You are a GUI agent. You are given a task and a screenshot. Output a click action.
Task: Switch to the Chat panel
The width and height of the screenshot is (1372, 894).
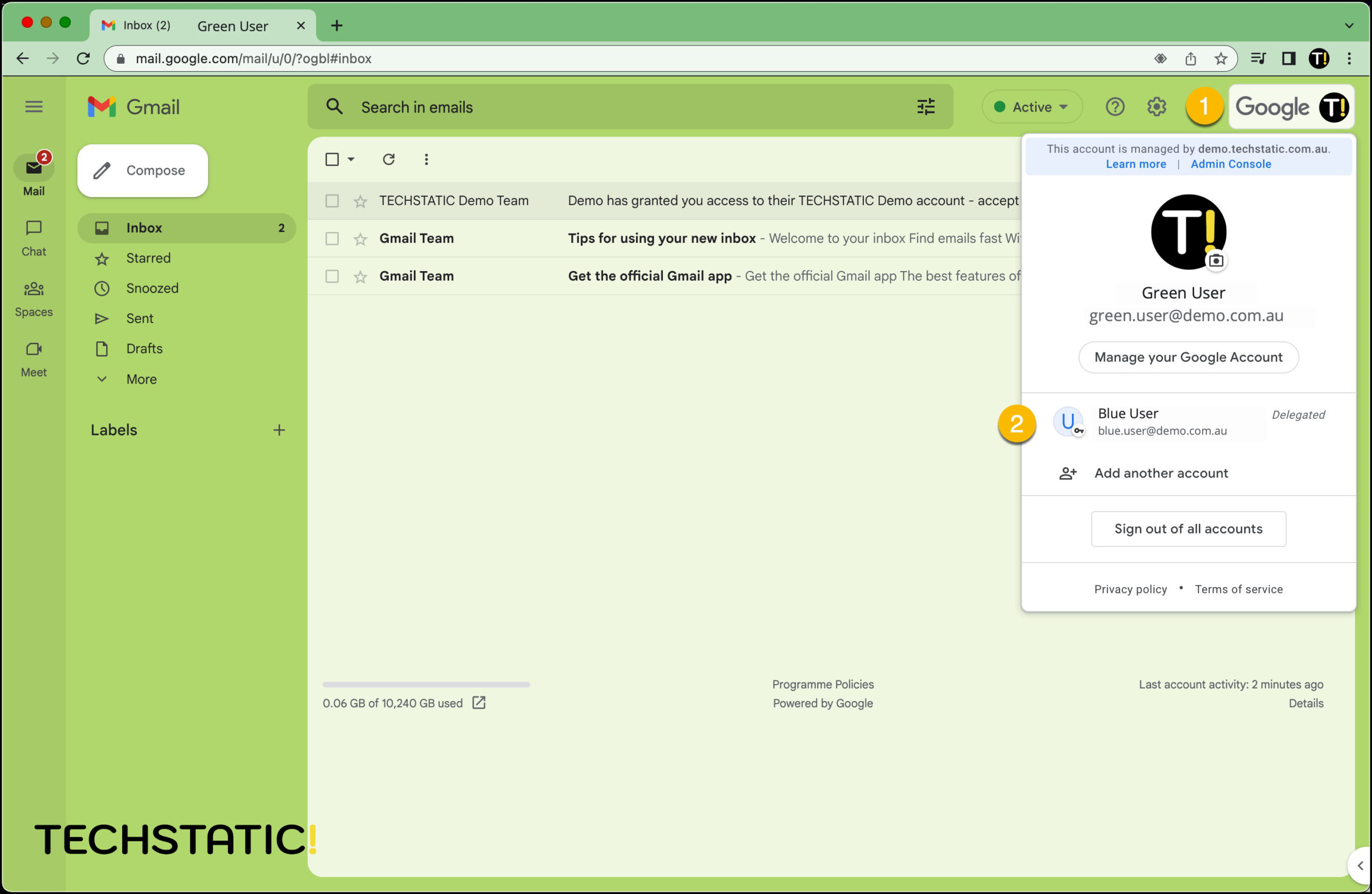(x=33, y=236)
